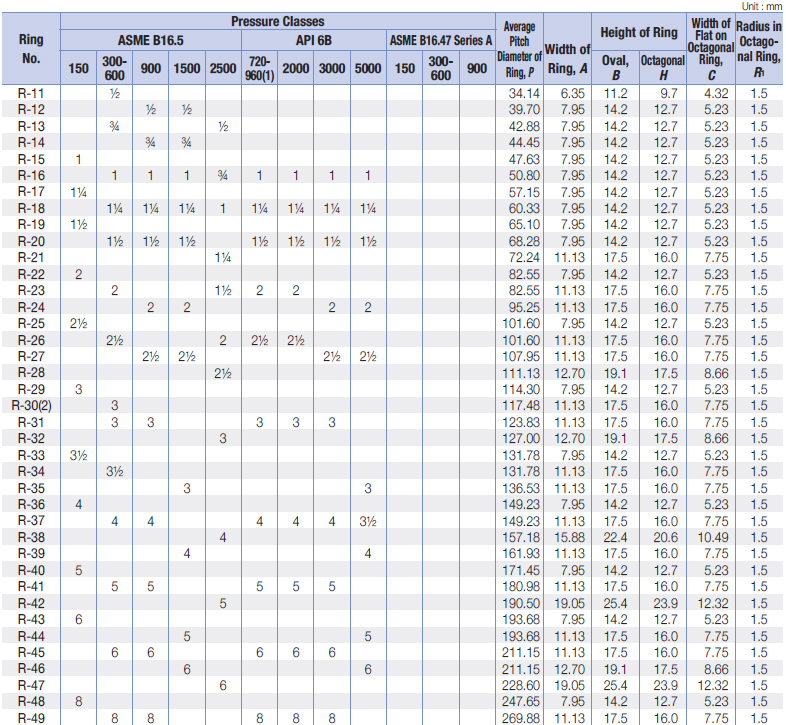786x725 pixels.
Task: Click width value 6.35 in R-11 row
Action: [573, 93]
